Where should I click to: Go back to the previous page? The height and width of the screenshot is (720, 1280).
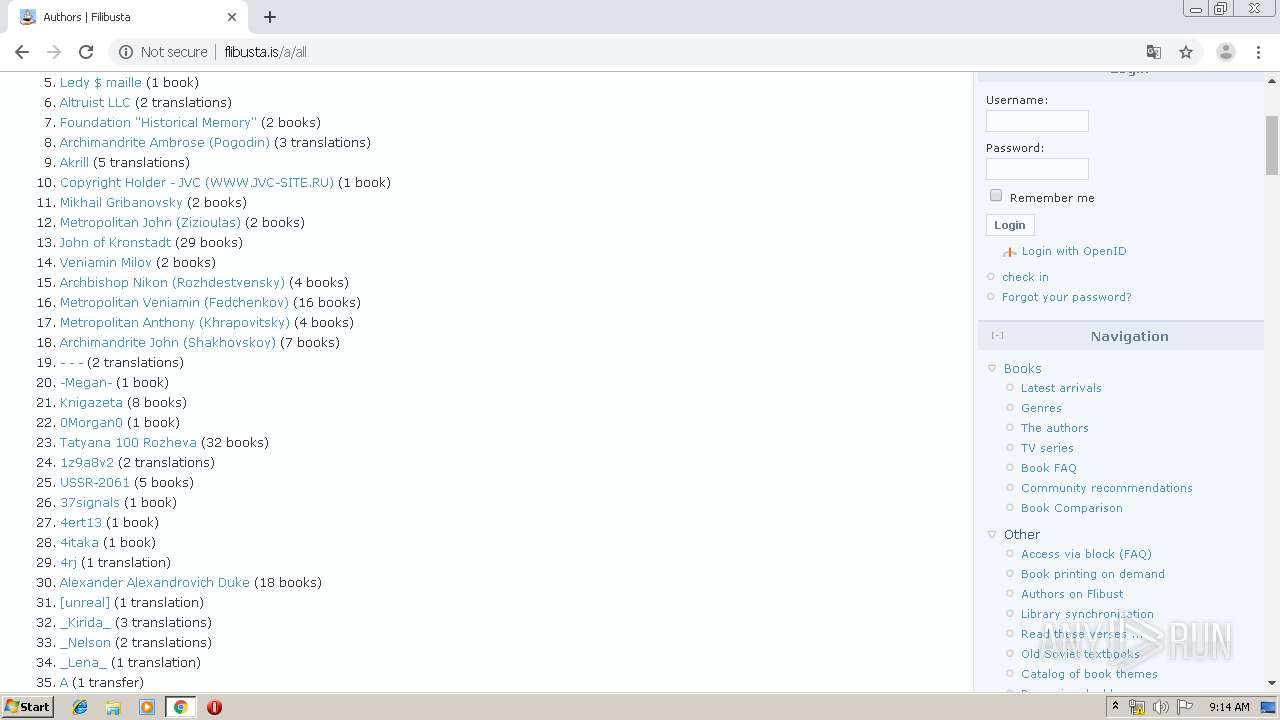click(x=22, y=52)
